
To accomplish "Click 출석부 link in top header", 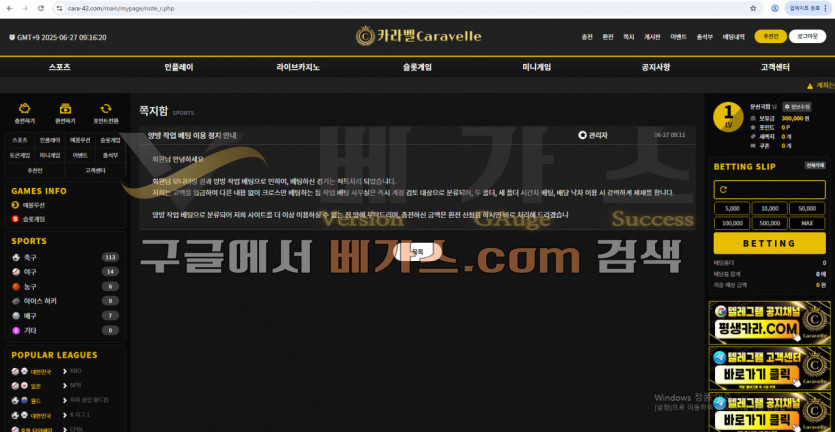I will 705,37.
